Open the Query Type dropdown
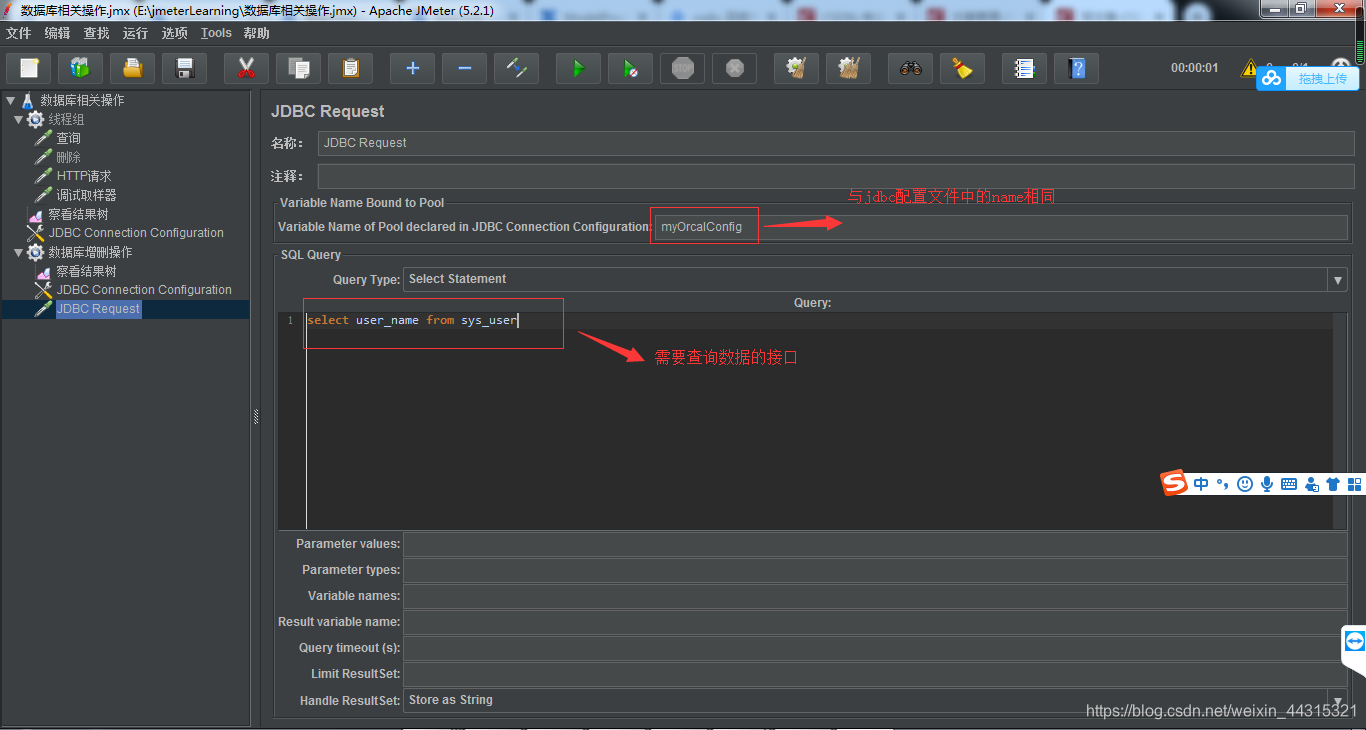Screen dimensions: 1366x730 click(1338, 280)
